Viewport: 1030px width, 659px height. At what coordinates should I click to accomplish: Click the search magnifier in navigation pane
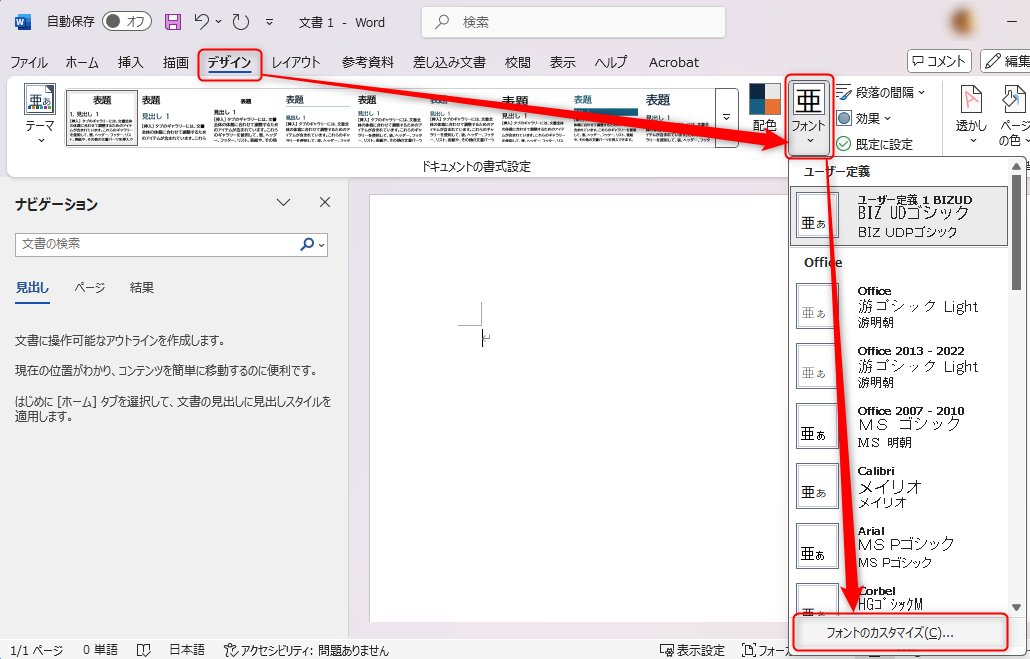tap(307, 244)
